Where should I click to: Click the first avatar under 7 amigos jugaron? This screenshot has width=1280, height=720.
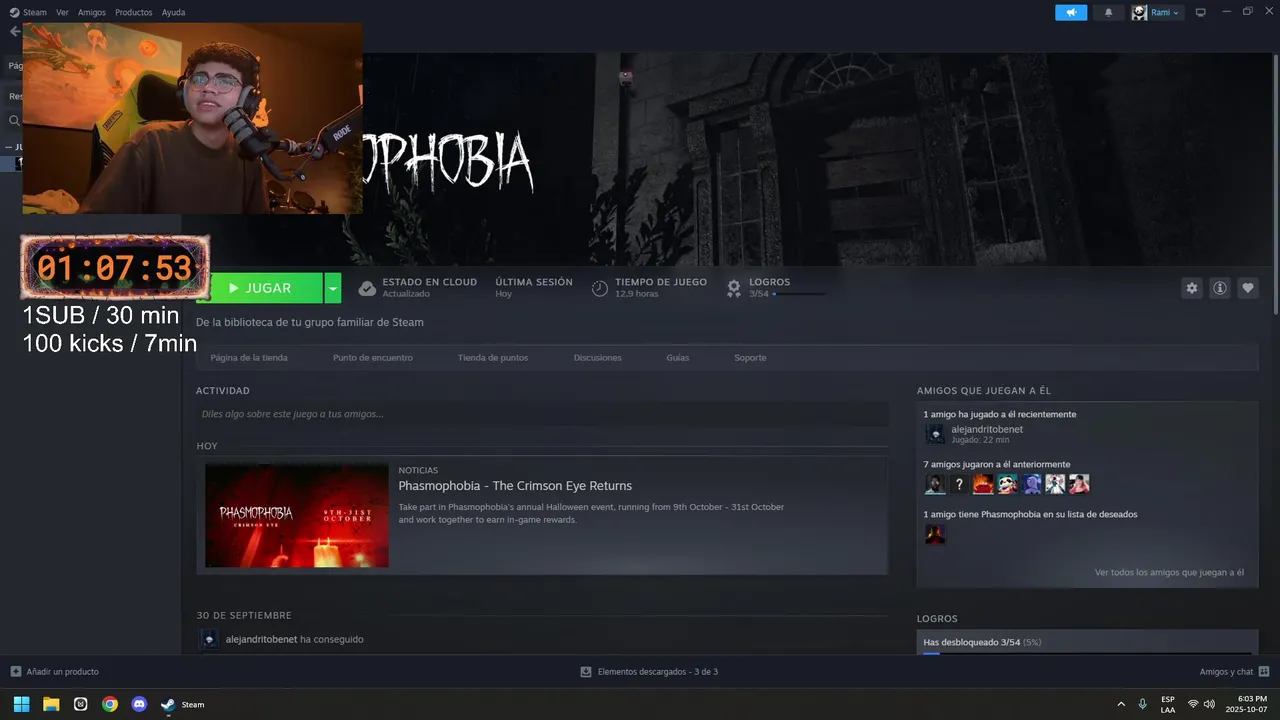(935, 484)
